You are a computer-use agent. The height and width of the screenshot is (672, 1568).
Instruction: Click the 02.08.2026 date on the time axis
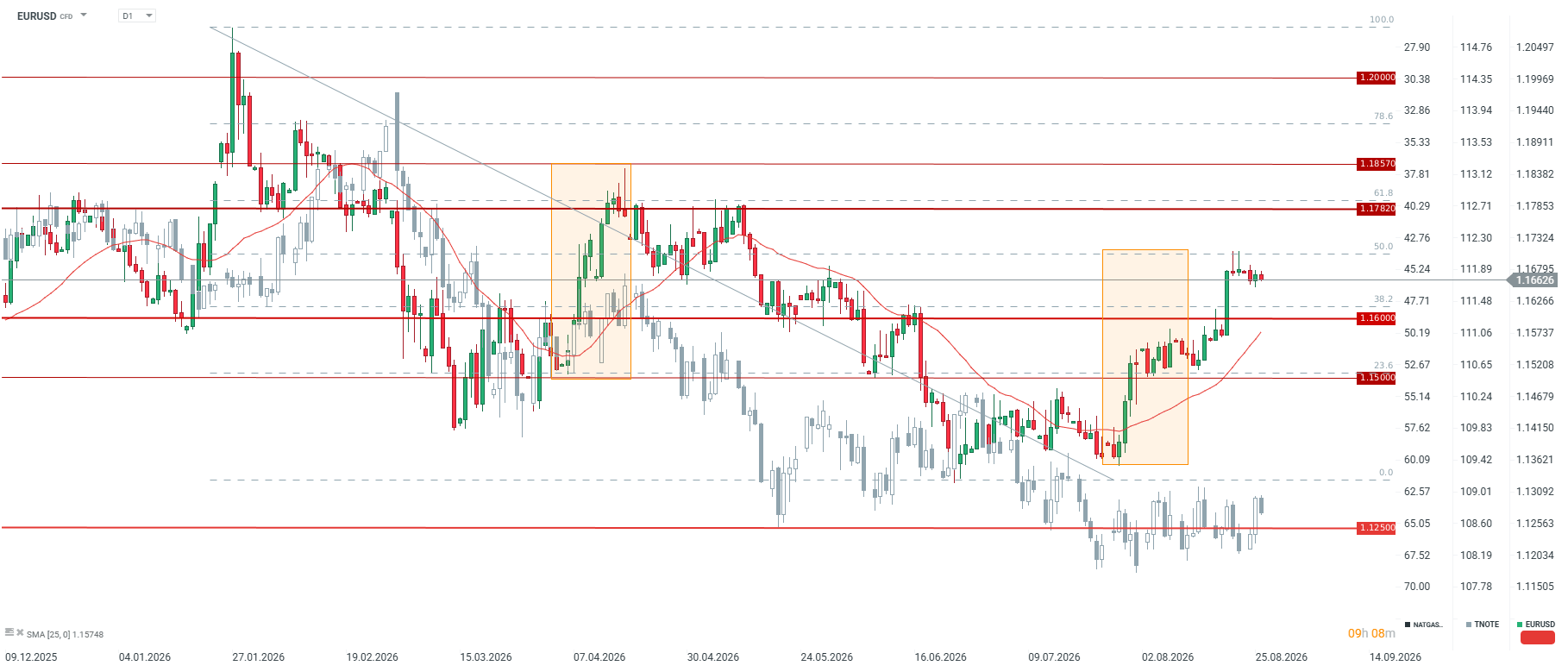coord(1168,657)
